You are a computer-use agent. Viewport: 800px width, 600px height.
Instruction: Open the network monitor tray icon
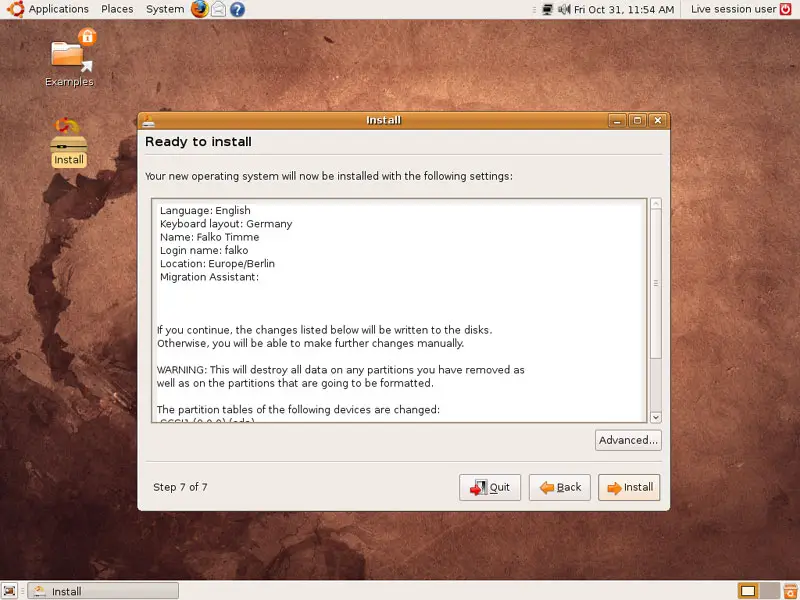point(547,9)
